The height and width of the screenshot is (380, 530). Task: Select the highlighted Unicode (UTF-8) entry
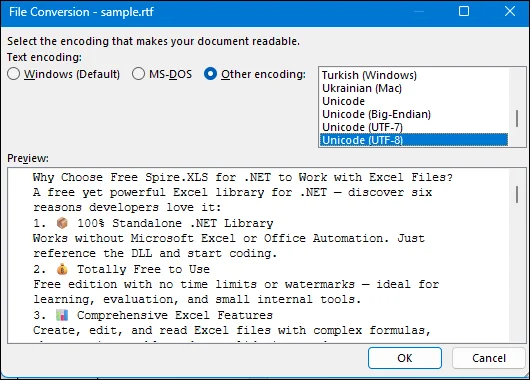click(x=414, y=140)
